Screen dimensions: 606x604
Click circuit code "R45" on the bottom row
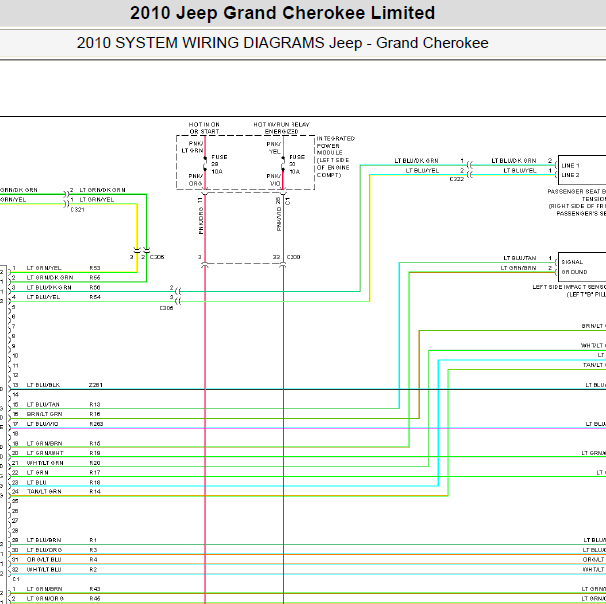pos(95,598)
